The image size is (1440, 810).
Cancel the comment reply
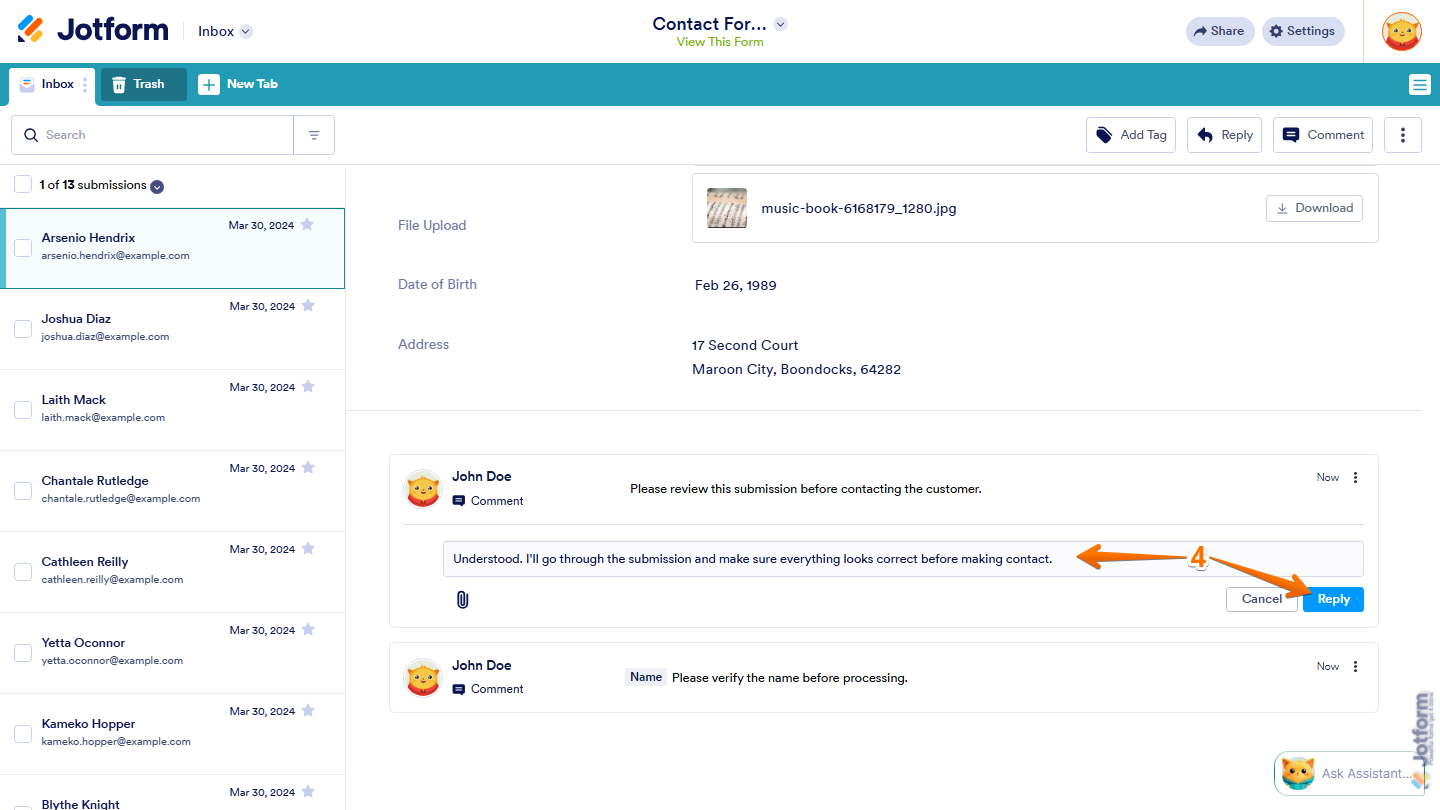(1262, 599)
